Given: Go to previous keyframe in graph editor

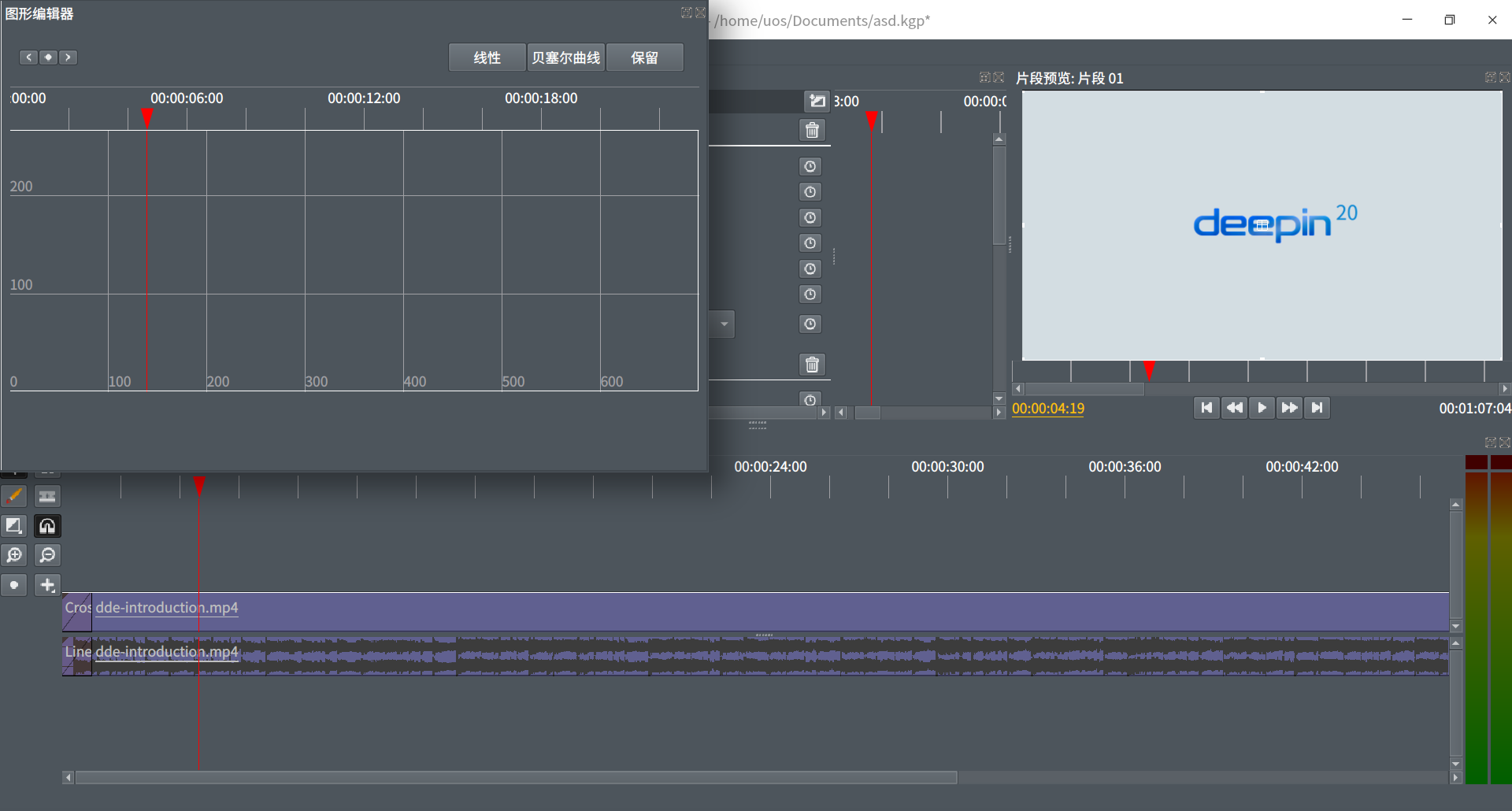Looking at the screenshot, I should click(29, 57).
